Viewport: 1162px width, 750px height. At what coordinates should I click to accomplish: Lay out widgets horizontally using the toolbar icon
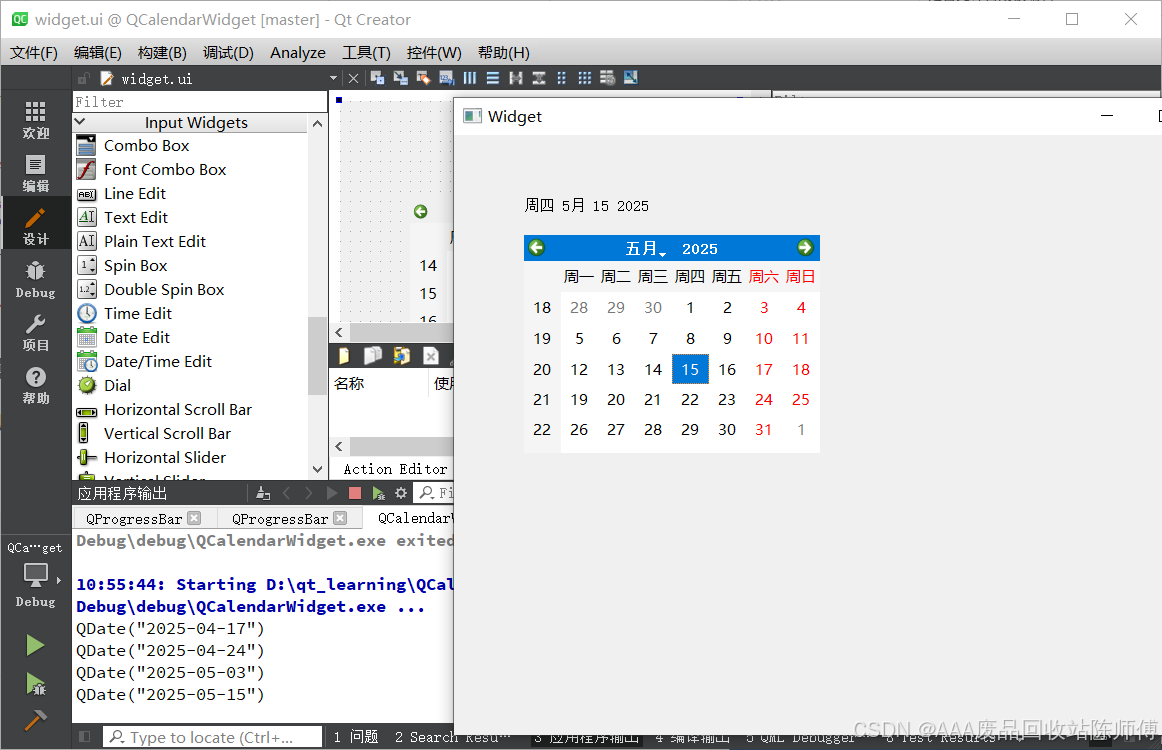click(x=470, y=77)
